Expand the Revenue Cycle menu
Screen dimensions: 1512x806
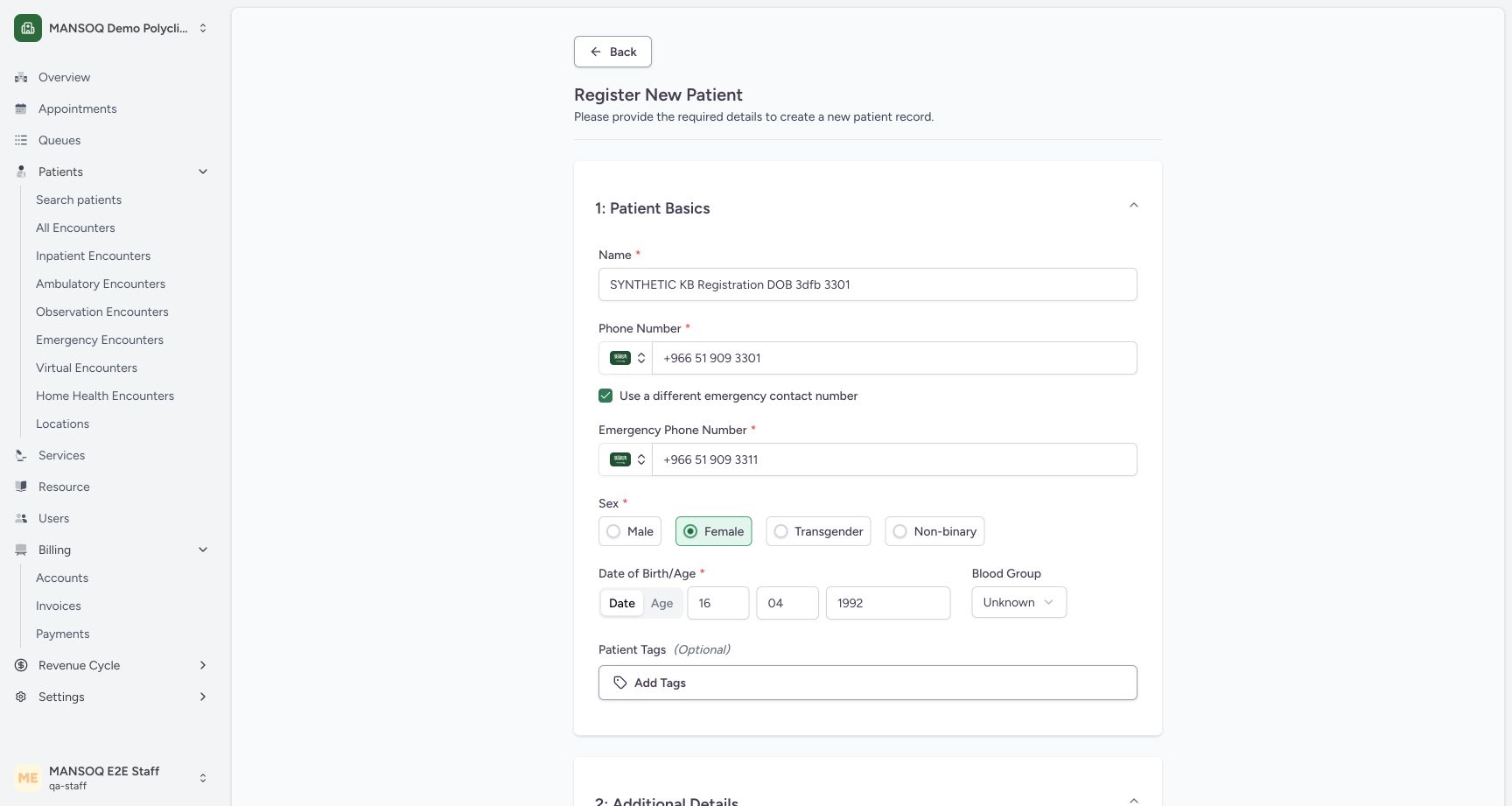click(x=203, y=665)
